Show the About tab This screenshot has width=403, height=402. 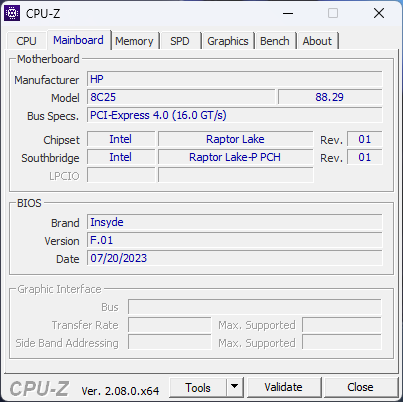pos(317,41)
